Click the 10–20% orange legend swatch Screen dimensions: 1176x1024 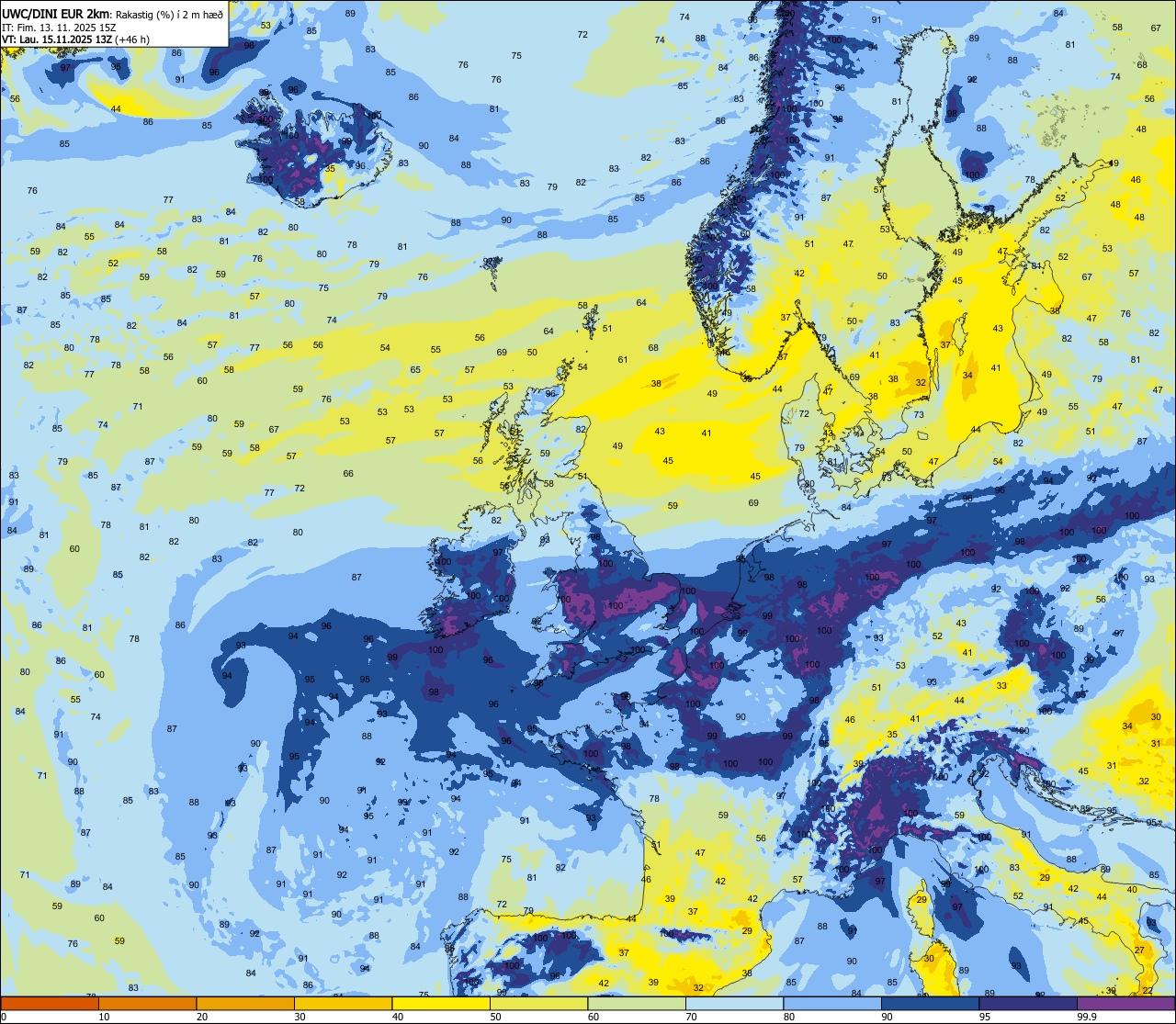coord(147,1004)
